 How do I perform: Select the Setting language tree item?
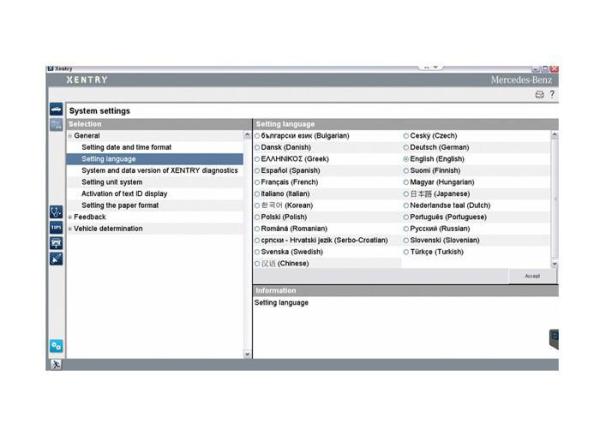[155, 159]
